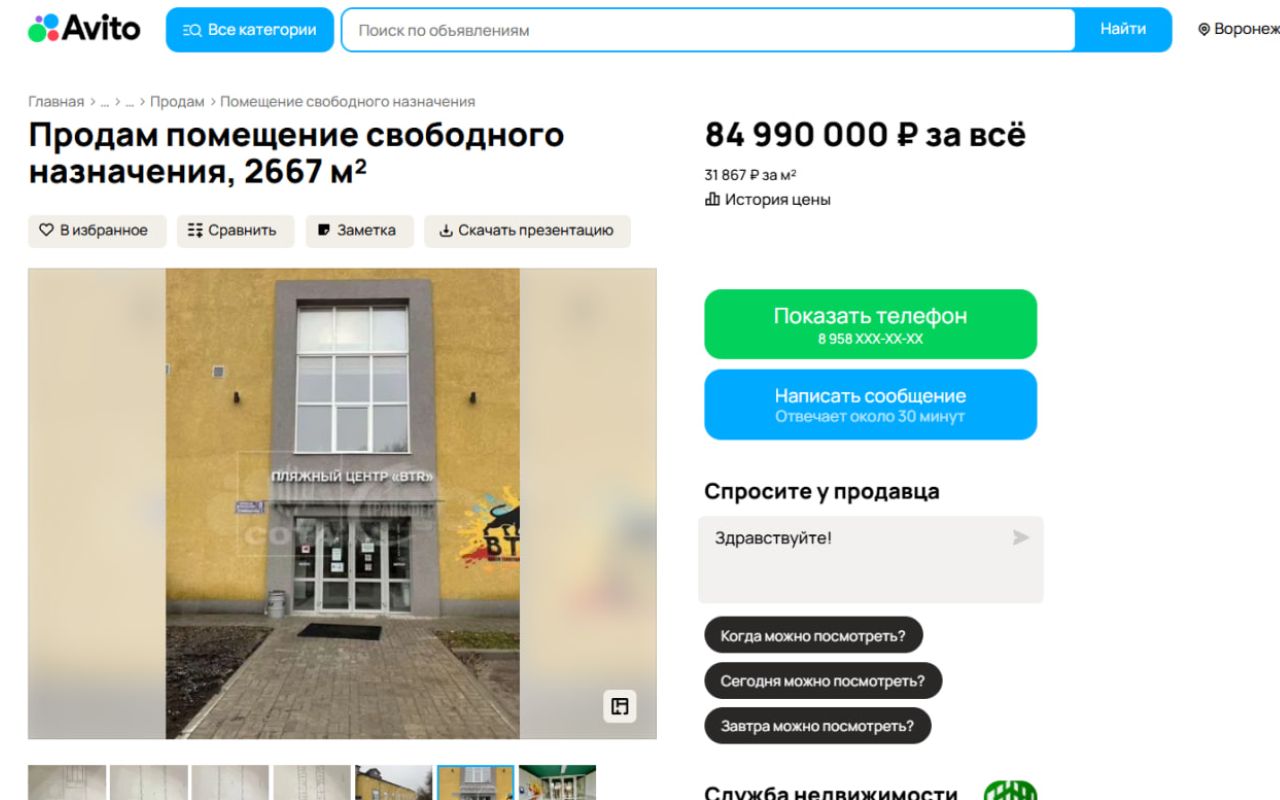Open the Все категории menu
Screen dimensions: 1280x800
point(249,30)
